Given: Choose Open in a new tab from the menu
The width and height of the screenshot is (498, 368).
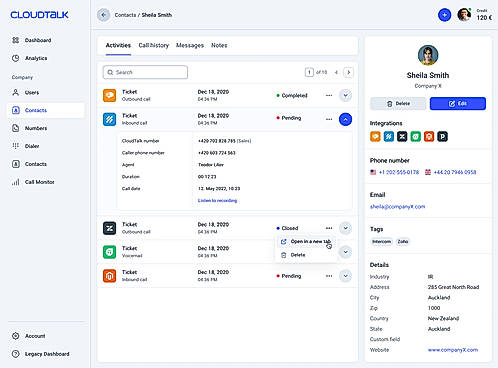Looking at the screenshot, I should tap(306, 241).
